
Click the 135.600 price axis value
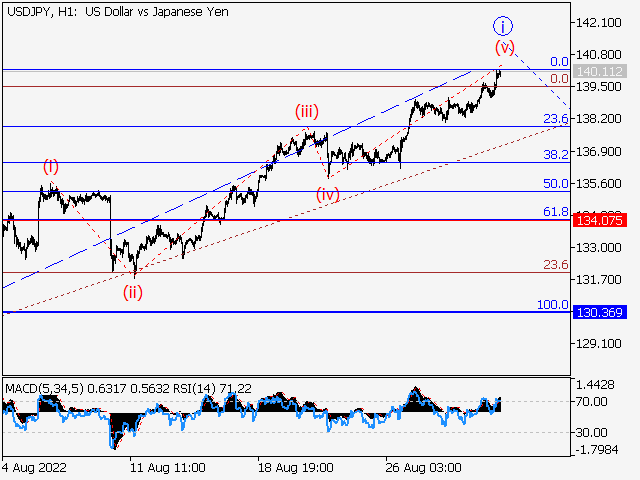click(598, 184)
